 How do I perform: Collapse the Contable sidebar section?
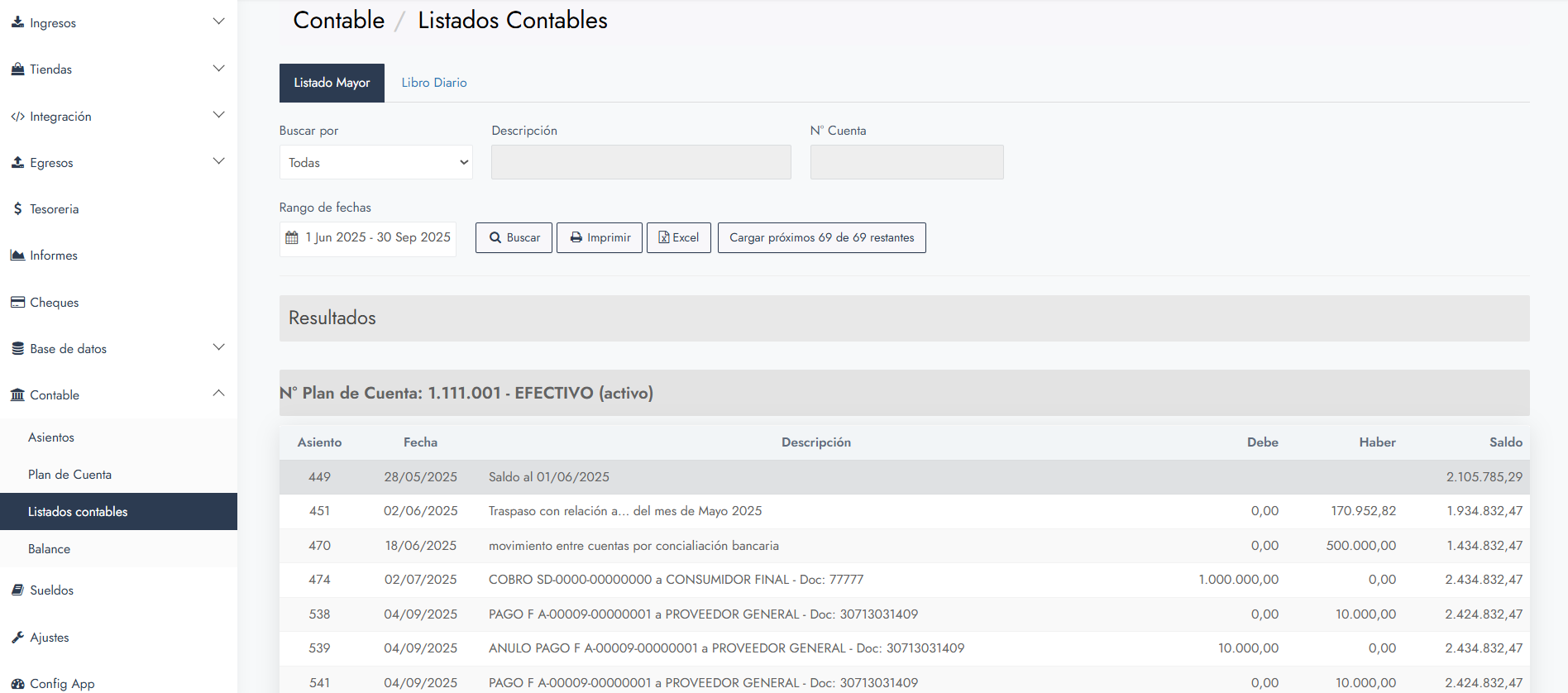[x=218, y=394]
